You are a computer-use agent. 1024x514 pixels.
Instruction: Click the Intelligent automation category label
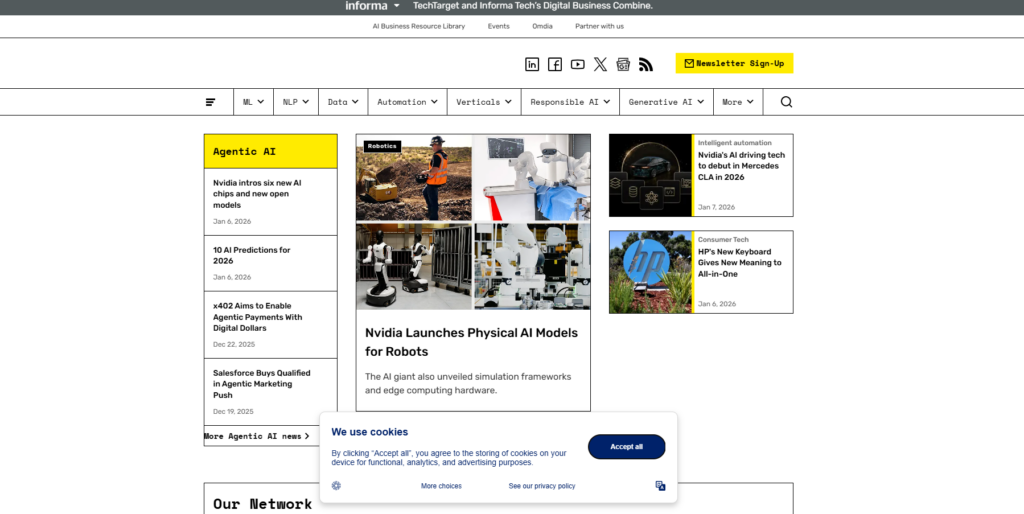tap(734, 143)
